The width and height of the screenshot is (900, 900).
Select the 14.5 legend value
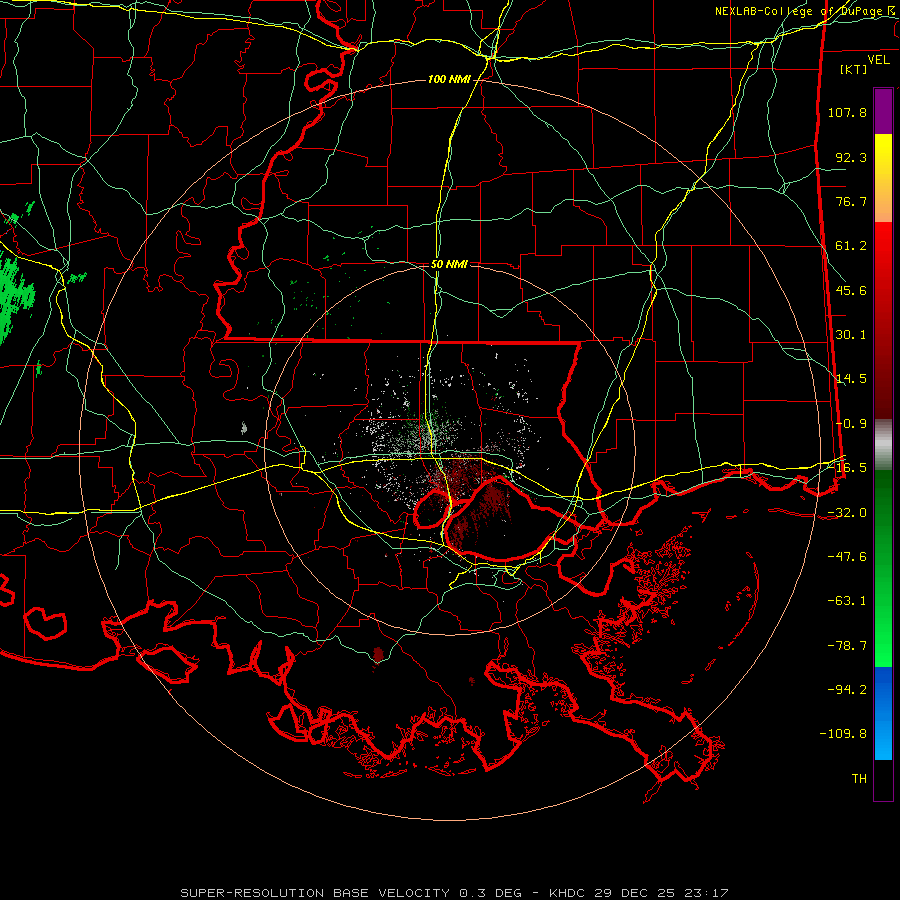coord(851,379)
